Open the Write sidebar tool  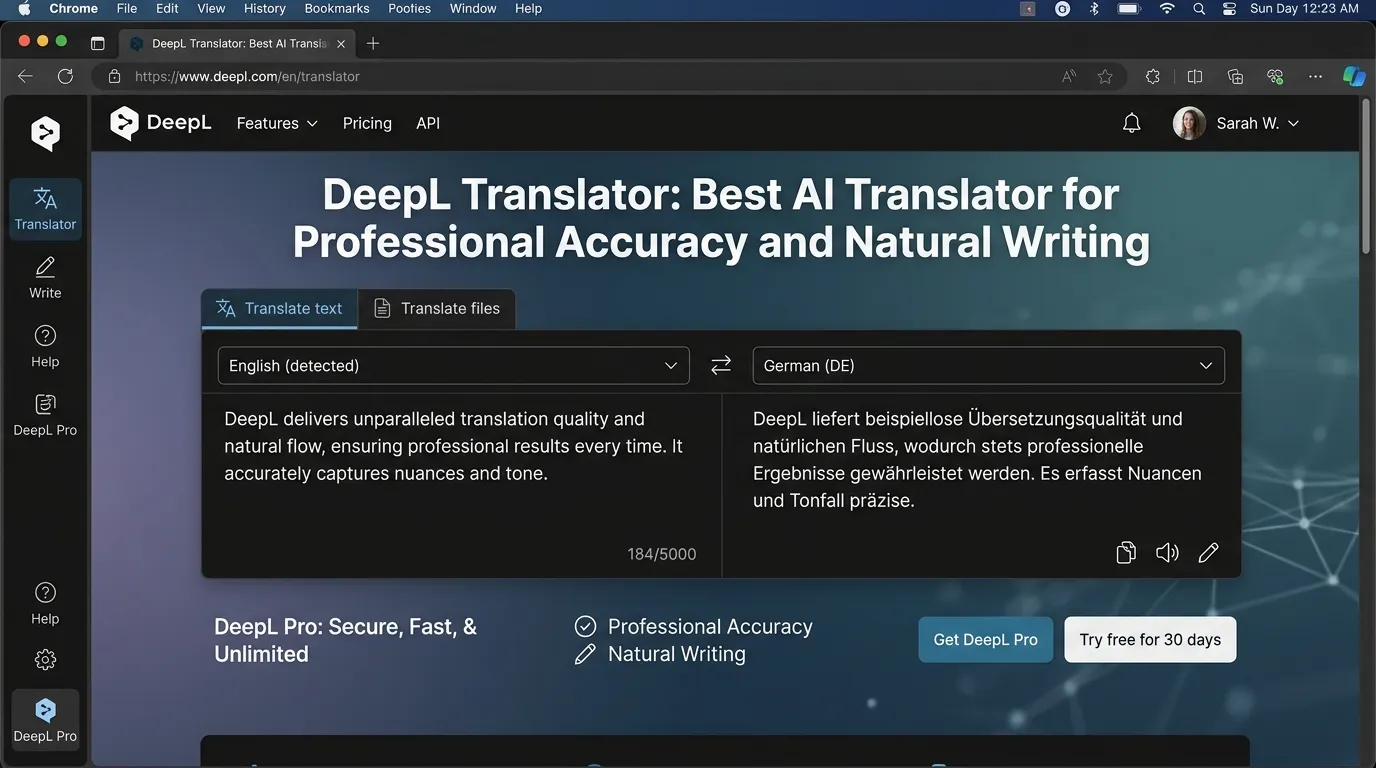coord(45,278)
